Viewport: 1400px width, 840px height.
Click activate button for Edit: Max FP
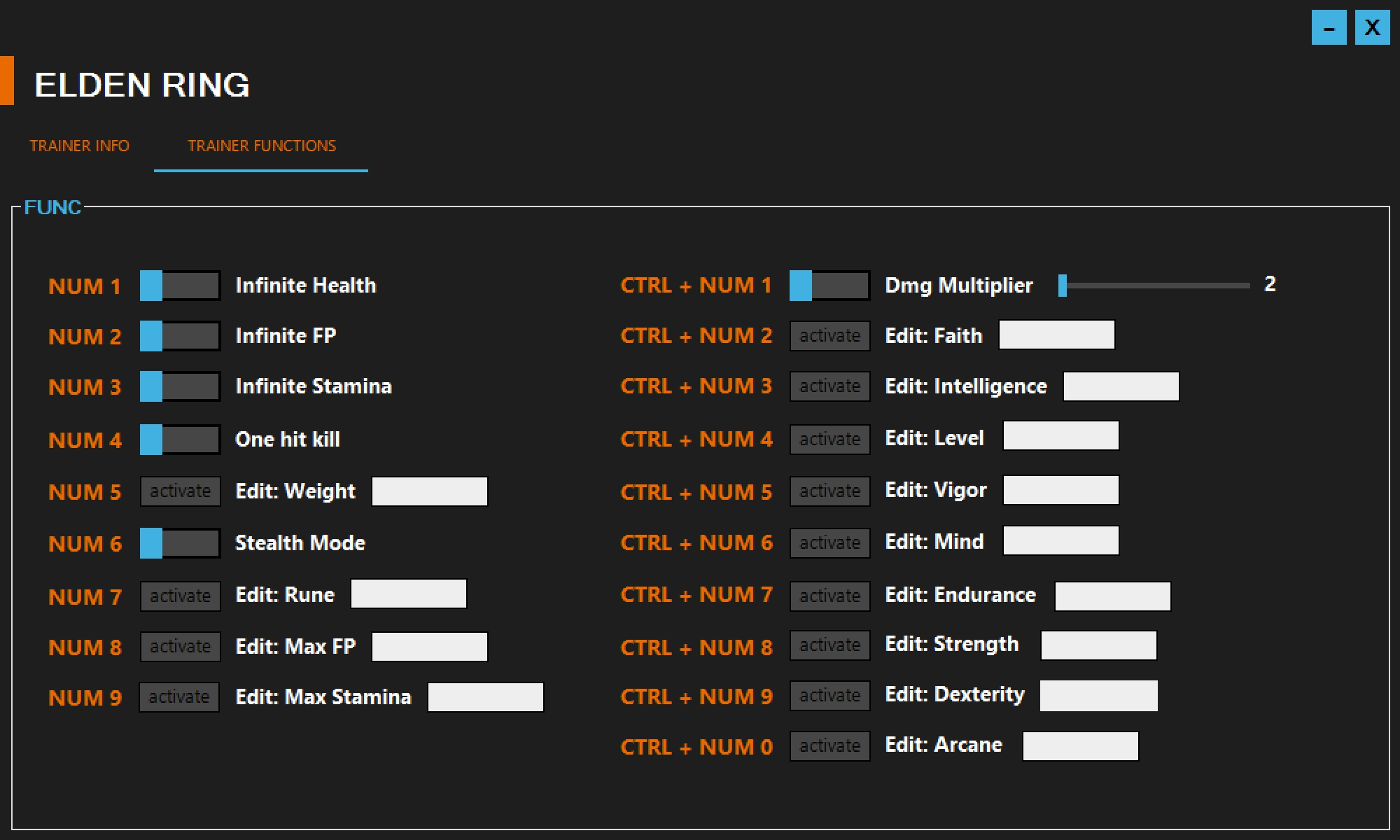click(x=181, y=647)
